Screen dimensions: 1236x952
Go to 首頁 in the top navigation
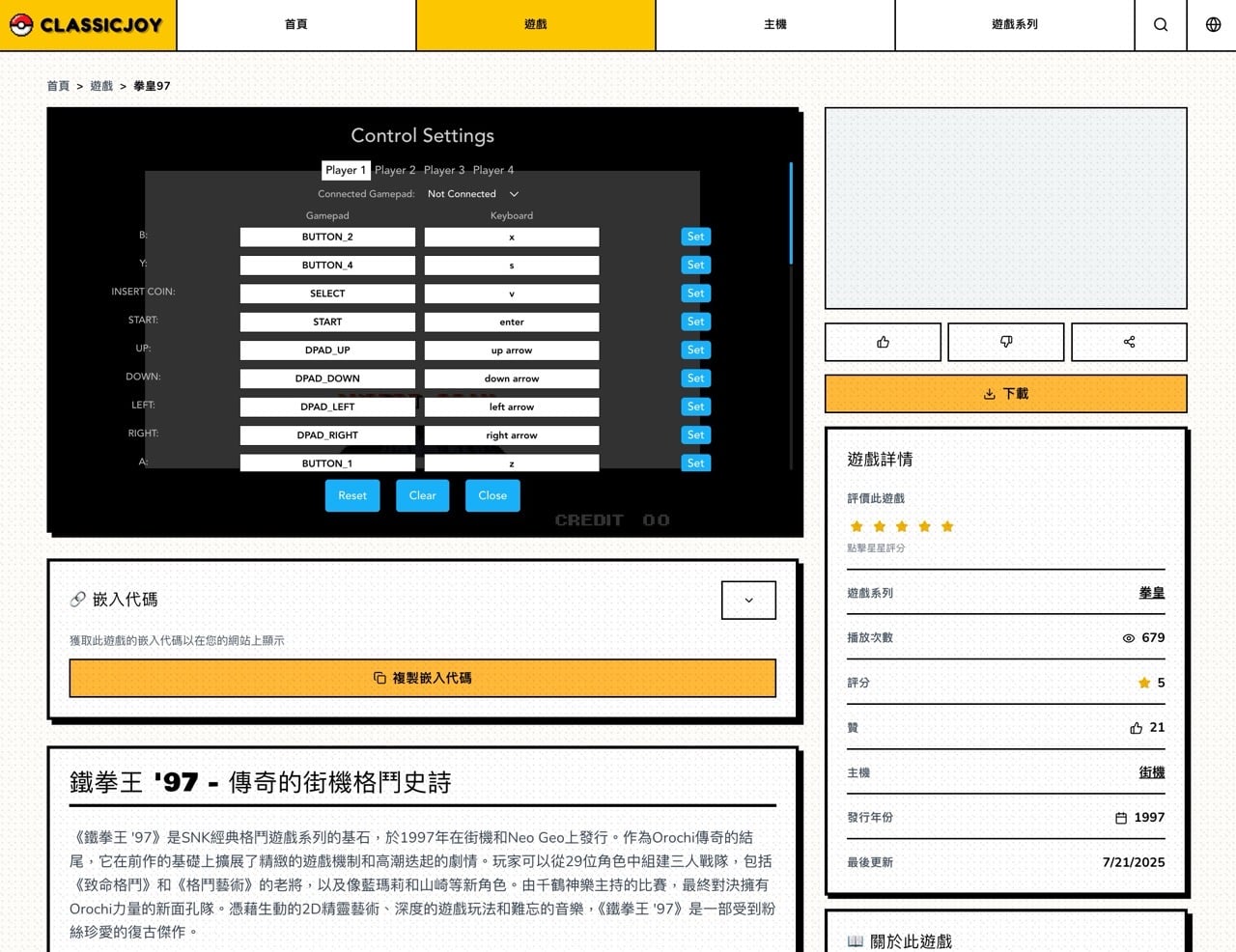[x=296, y=25]
